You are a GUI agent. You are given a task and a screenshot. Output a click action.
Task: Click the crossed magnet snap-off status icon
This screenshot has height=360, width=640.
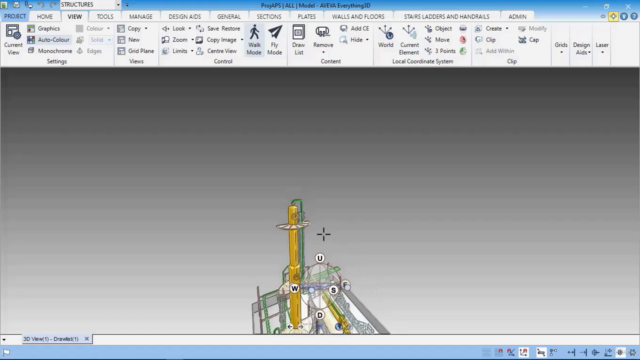511,352
